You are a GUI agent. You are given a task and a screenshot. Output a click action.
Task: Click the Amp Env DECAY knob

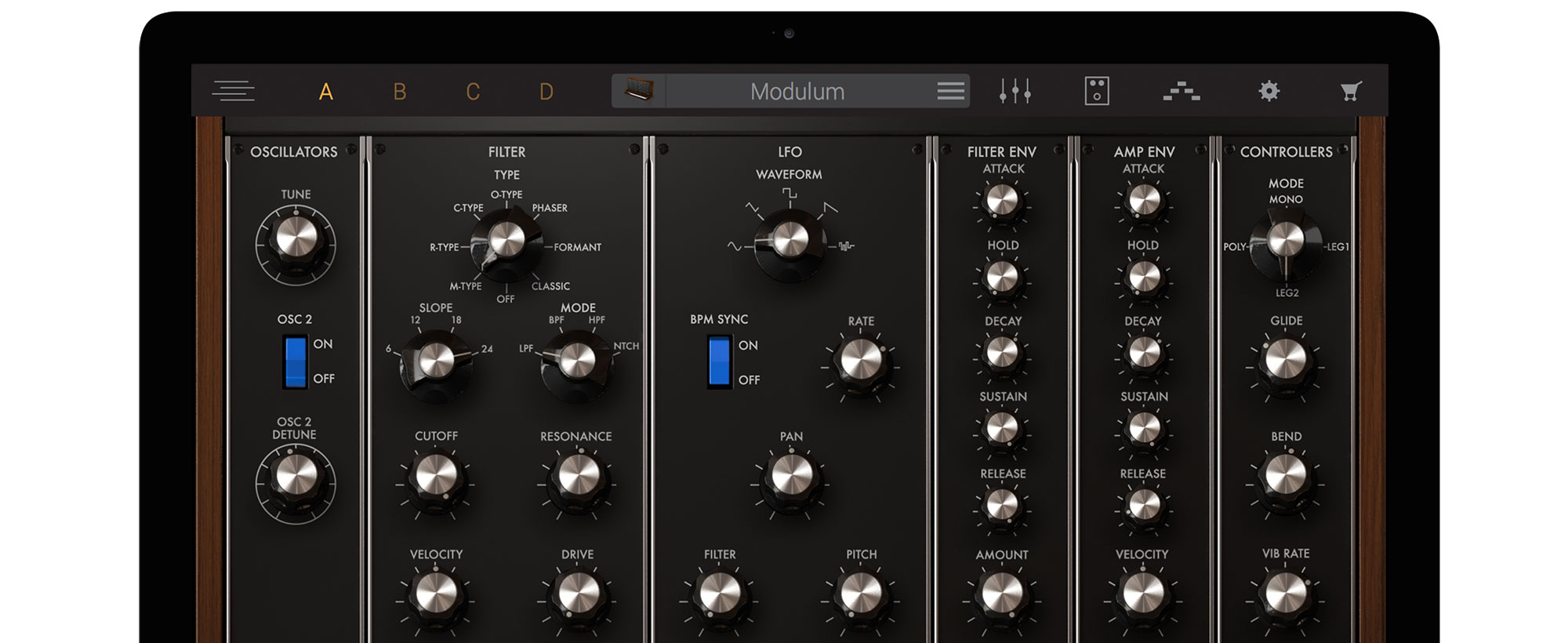(x=1144, y=354)
